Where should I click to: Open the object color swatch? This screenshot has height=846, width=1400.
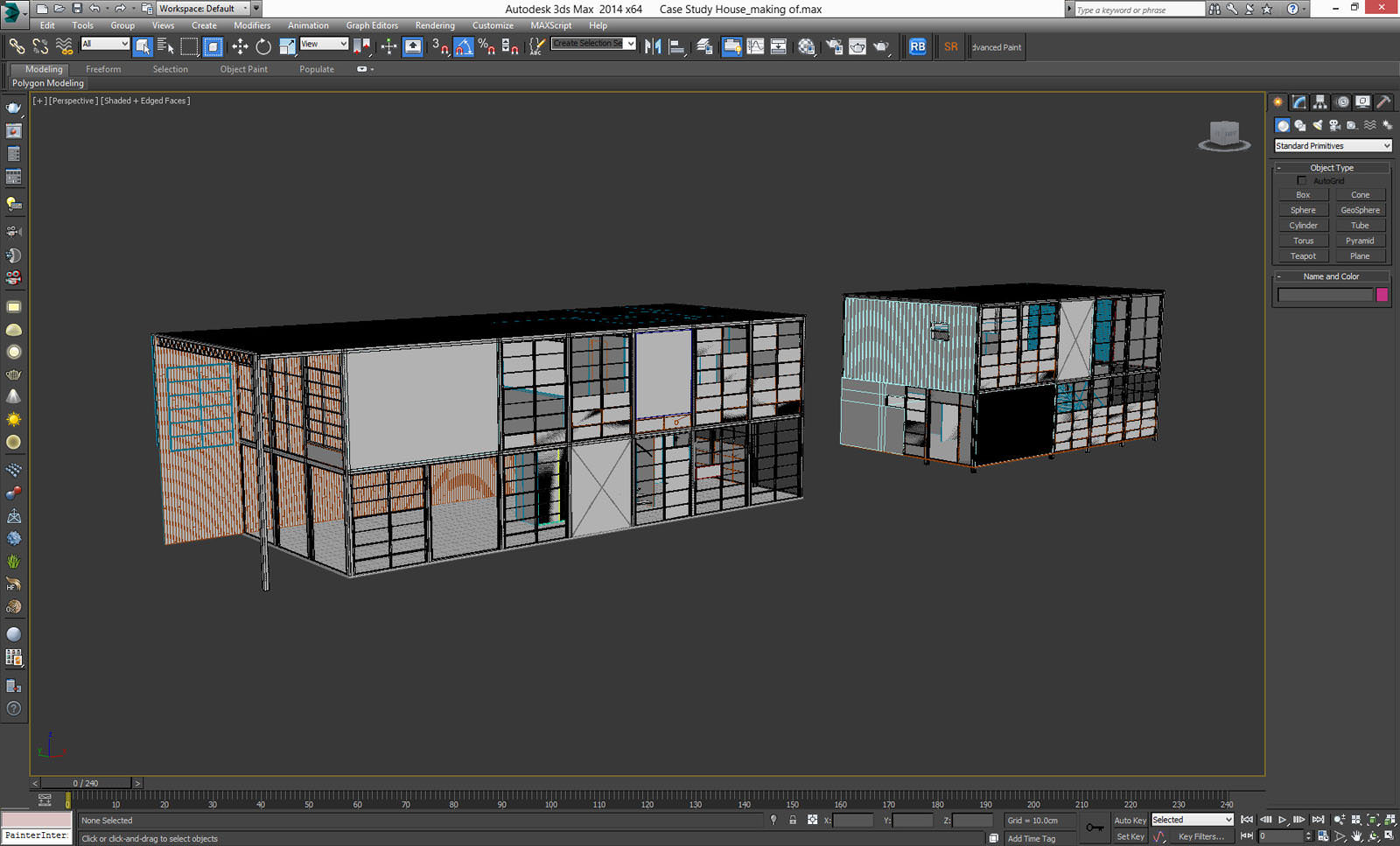click(x=1382, y=295)
